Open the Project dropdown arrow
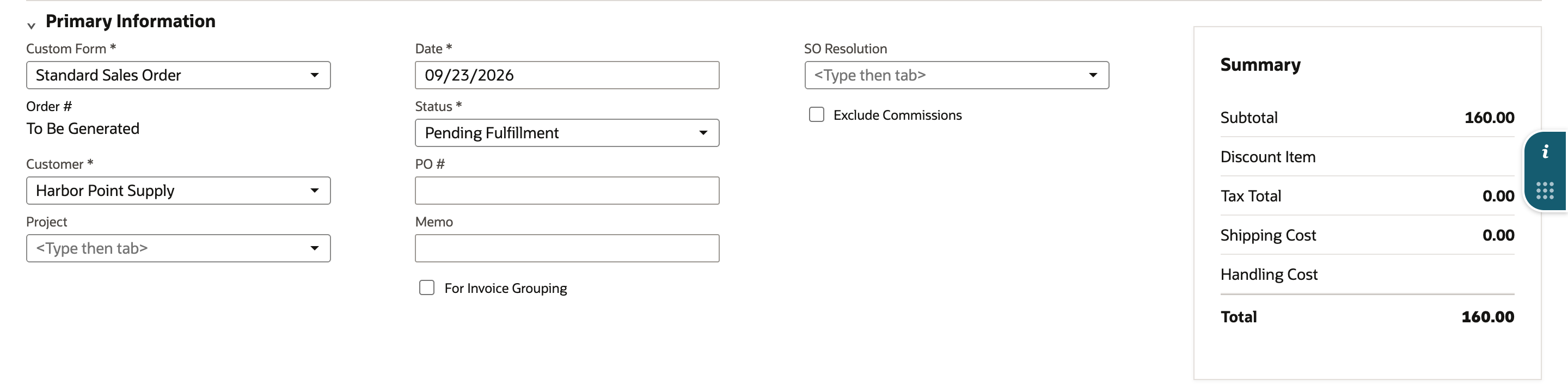Image resolution: width=1568 pixels, height=392 pixels. 314,248
